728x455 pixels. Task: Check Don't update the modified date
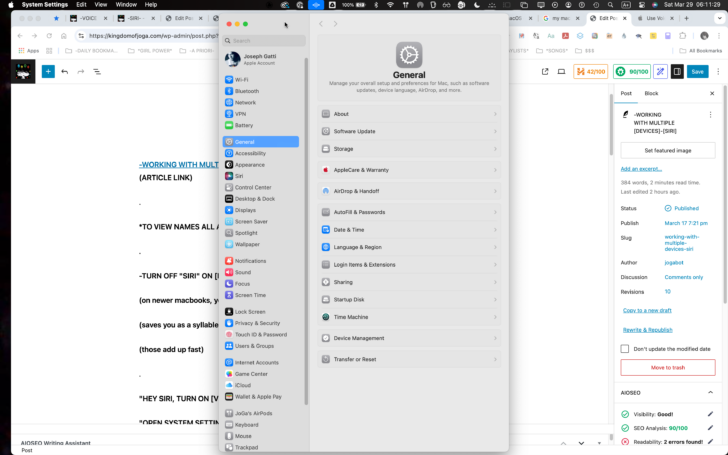tap(626, 349)
